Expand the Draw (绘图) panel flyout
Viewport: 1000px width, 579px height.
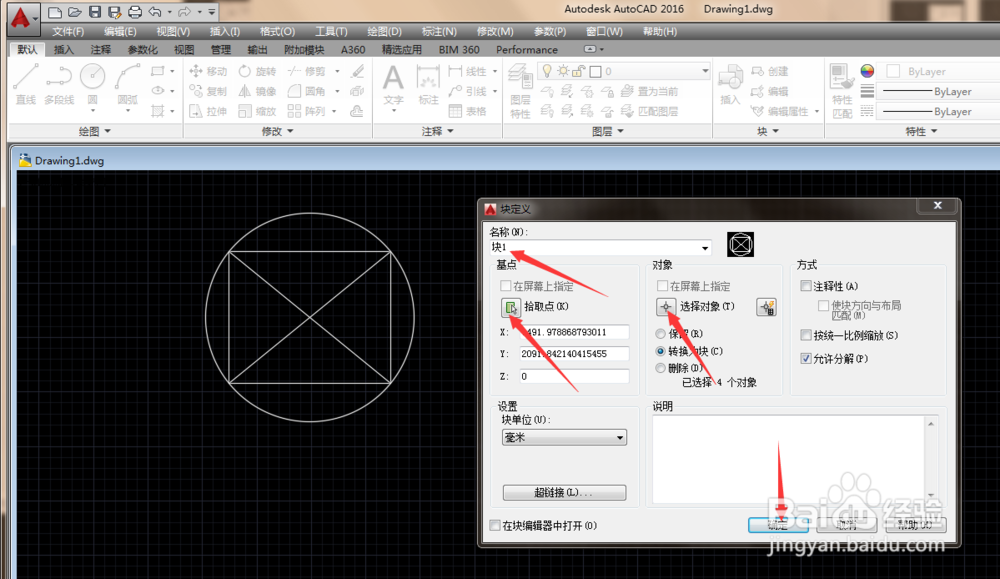click(x=94, y=131)
